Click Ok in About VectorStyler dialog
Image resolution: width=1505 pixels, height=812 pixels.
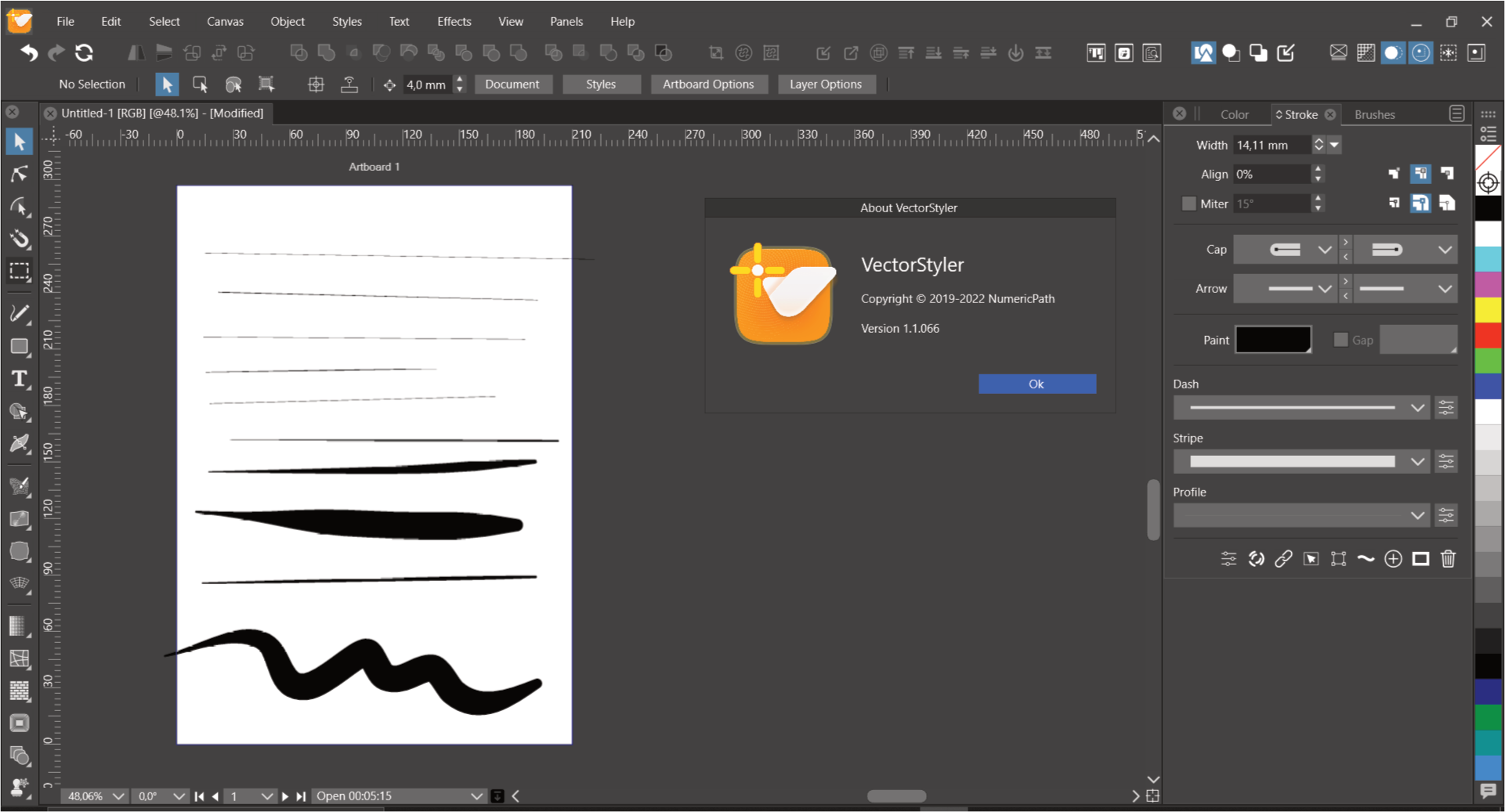pos(1036,384)
